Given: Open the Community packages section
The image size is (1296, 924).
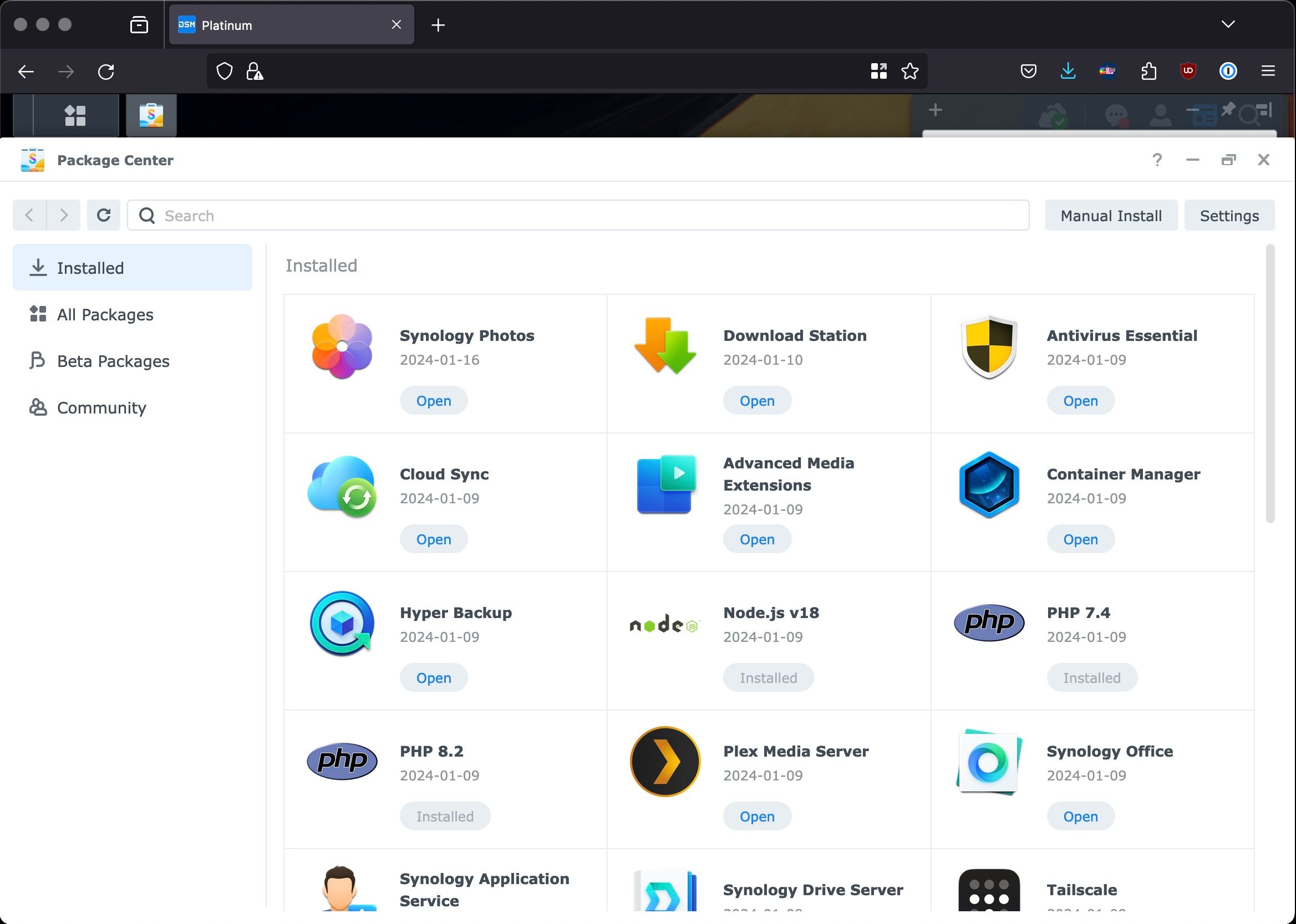Looking at the screenshot, I should click(101, 407).
